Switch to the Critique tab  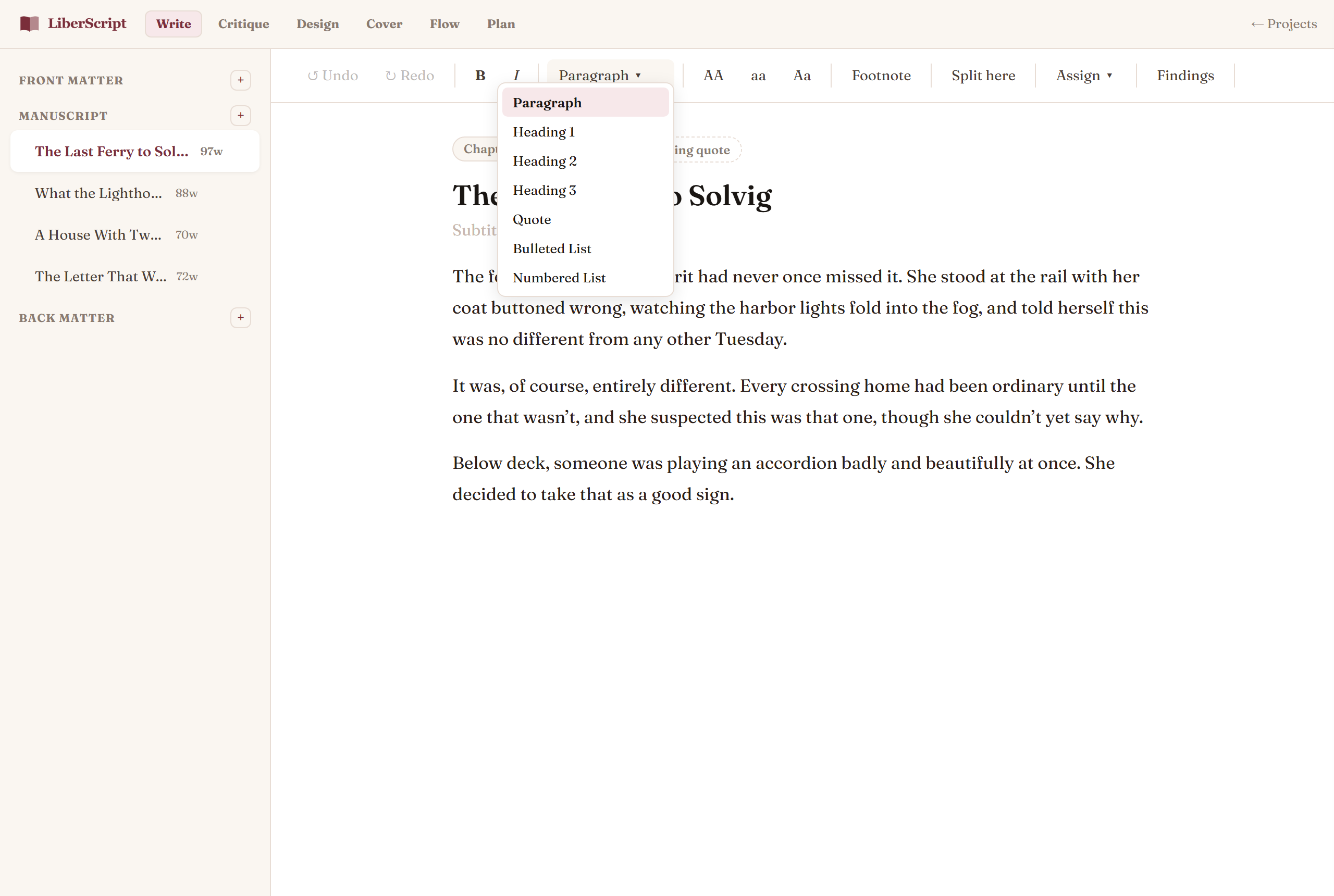point(243,24)
